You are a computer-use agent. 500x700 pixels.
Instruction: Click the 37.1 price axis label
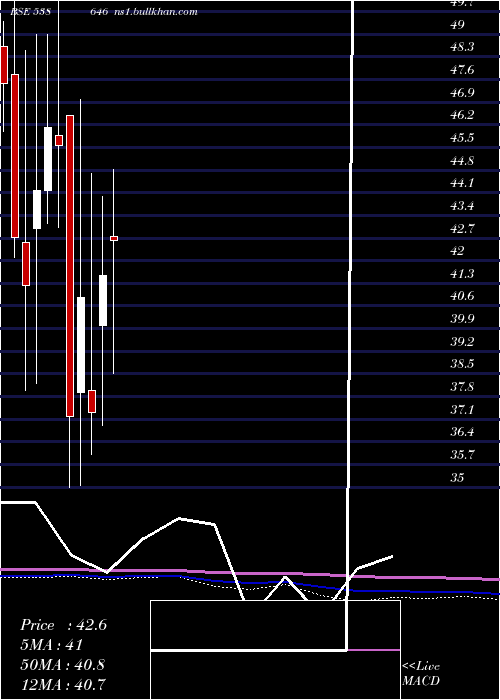(462, 409)
